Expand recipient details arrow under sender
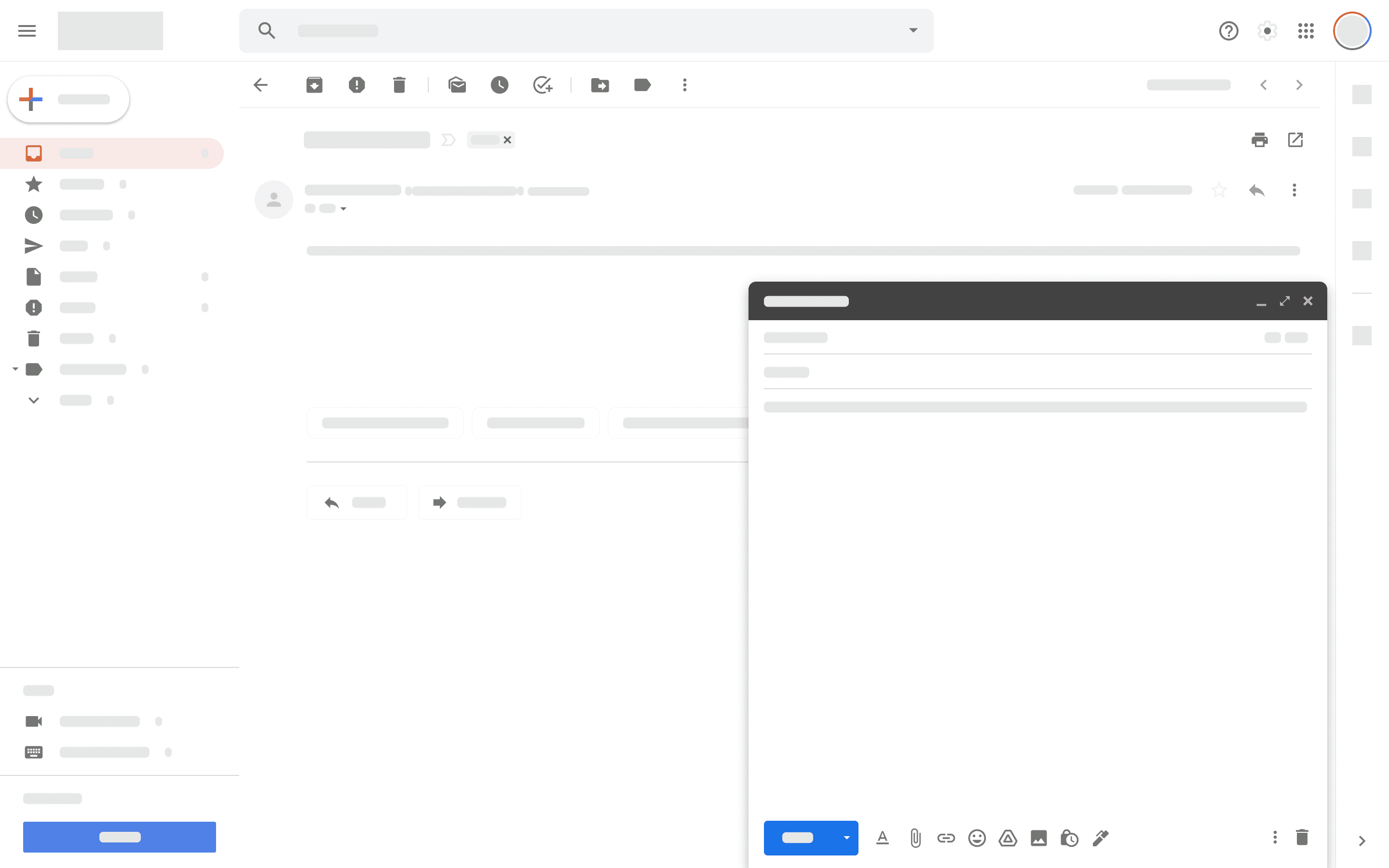The image size is (1389, 868). point(343,209)
